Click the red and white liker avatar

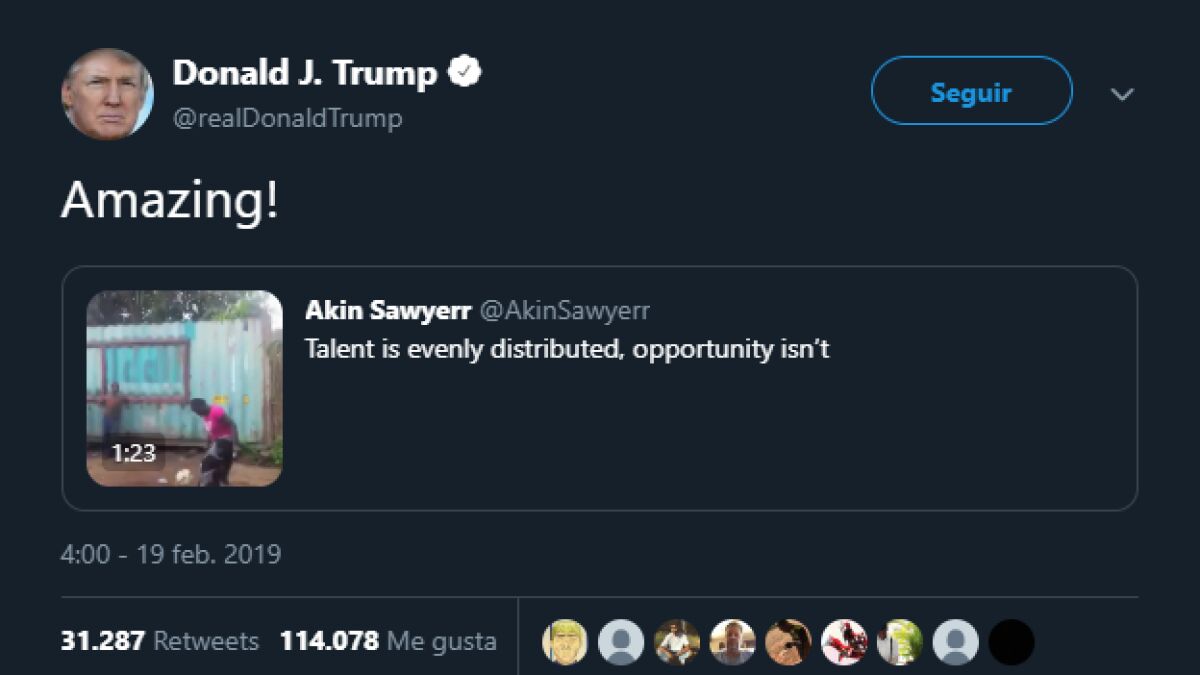844,642
